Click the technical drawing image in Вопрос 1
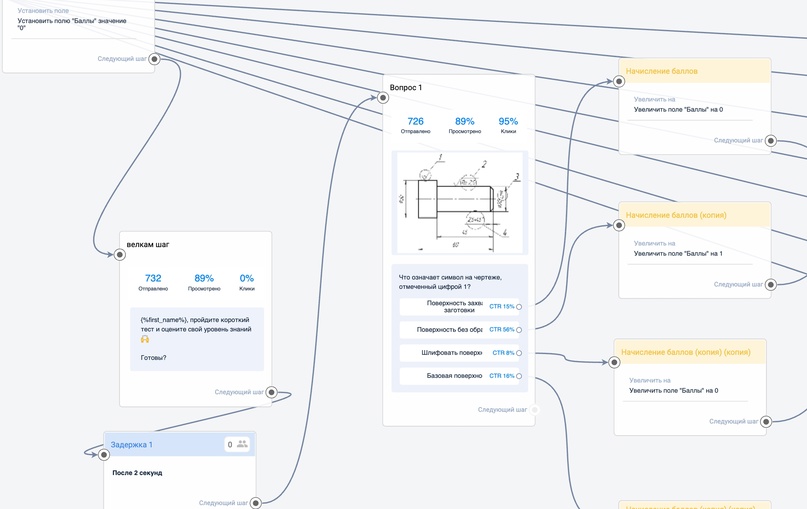The width and height of the screenshot is (807, 509). (x=460, y=202)
